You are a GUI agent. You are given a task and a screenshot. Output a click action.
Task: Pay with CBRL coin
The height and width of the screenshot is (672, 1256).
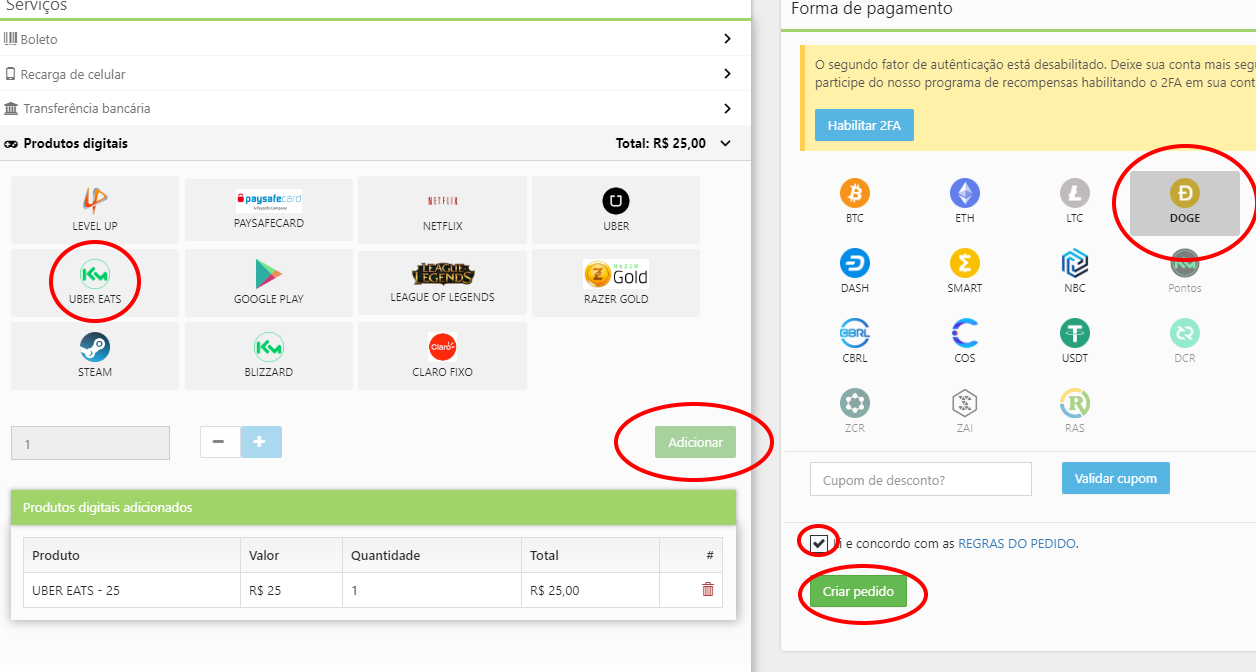pyautogui.click(x=855, y=341)
